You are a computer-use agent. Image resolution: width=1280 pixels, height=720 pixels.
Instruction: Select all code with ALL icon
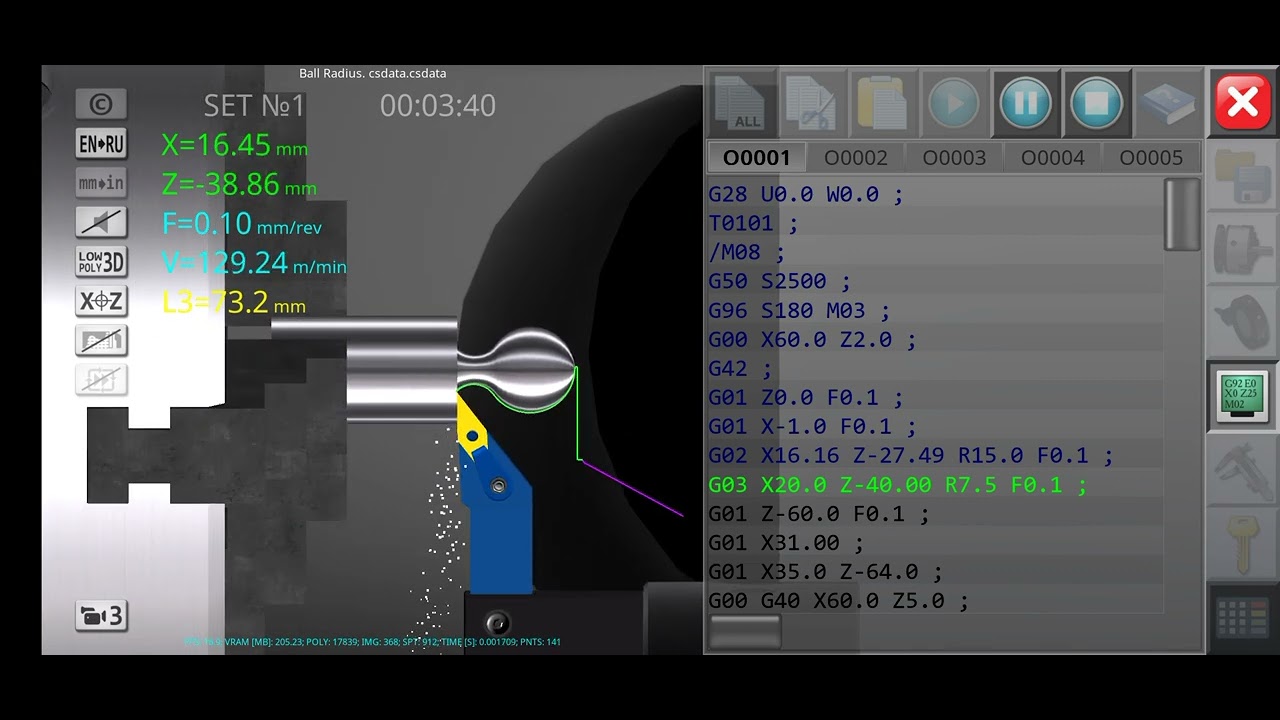[744, 103]
